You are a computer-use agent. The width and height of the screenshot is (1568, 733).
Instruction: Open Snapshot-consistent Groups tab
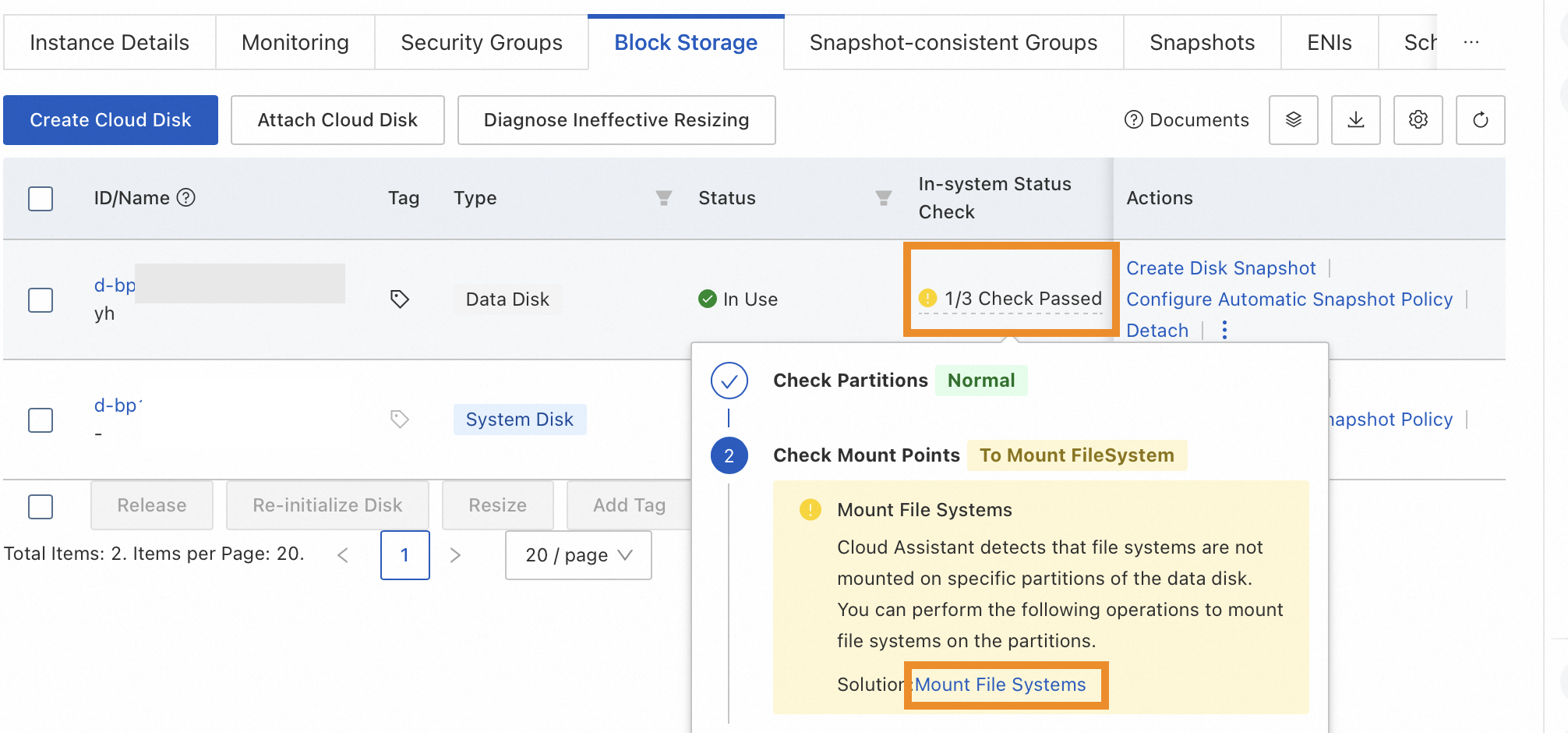[x=953, y=42]
